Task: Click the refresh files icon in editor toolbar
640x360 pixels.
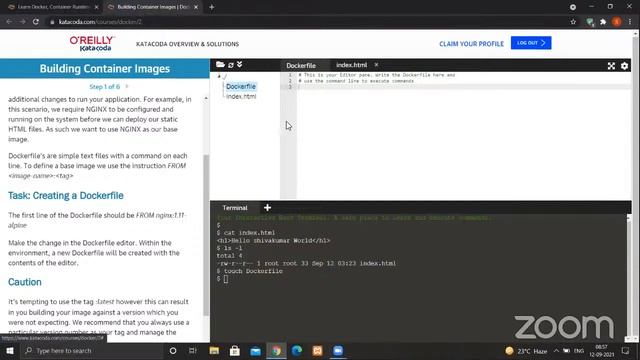Action: point(231,65)
